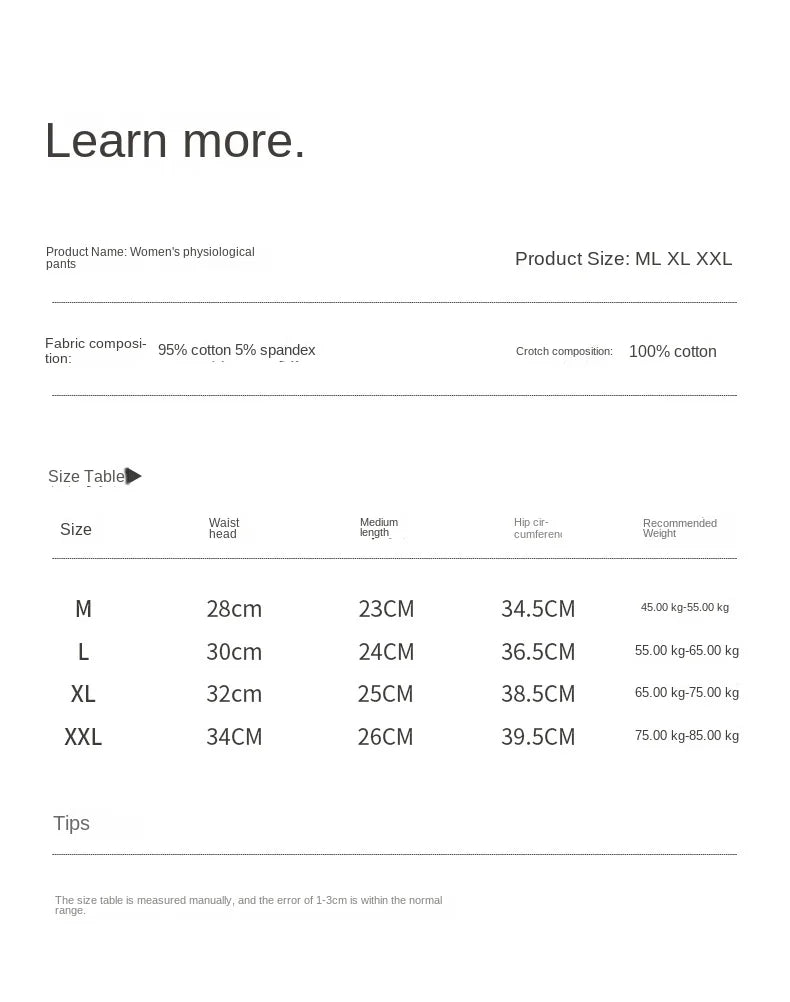Select the L size row label

coord(83,652)
